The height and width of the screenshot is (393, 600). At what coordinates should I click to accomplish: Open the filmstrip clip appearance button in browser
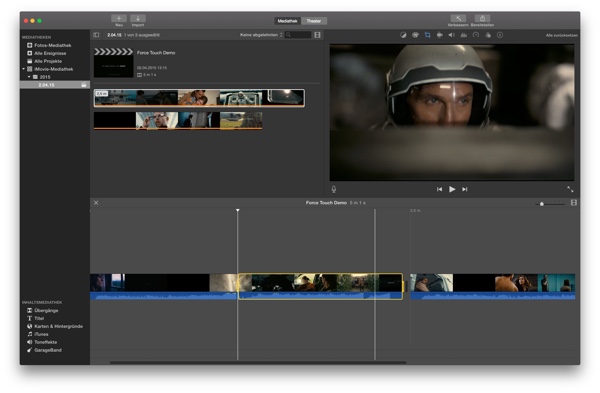coord(317,35)
